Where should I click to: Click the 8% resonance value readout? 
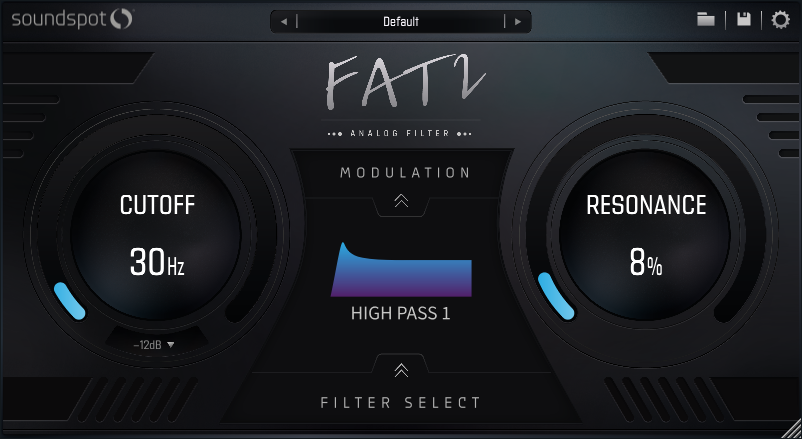point(645,263)
